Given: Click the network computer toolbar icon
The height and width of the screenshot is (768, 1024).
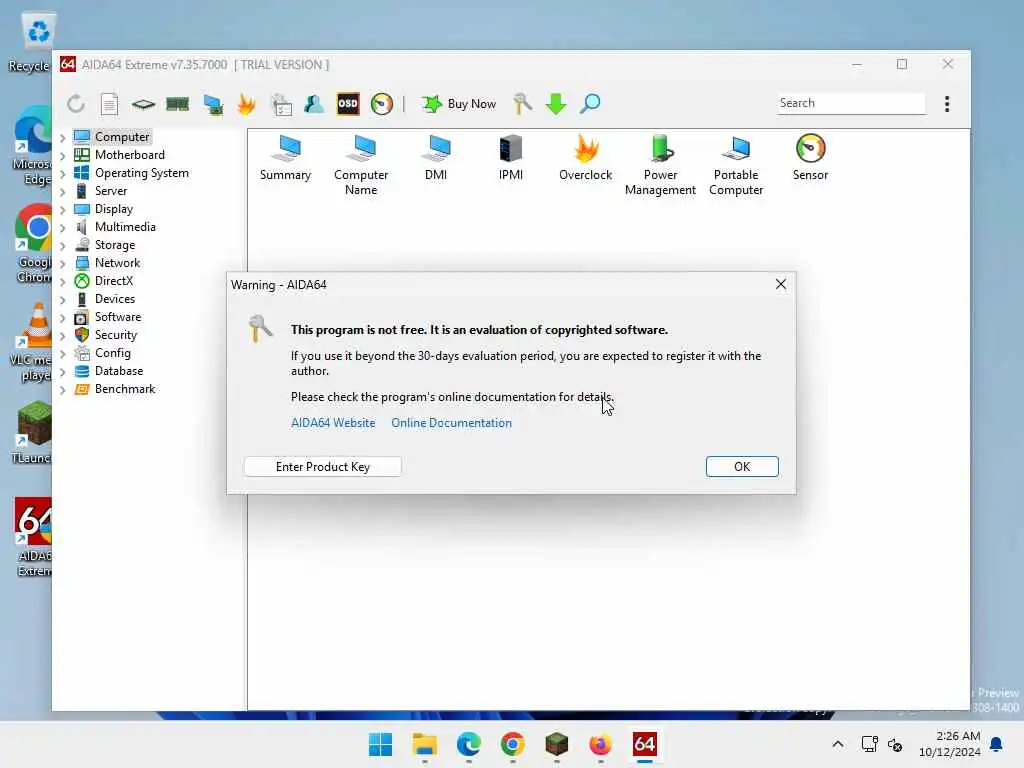Looking at the screenshot, I should [x=213, y=104].
